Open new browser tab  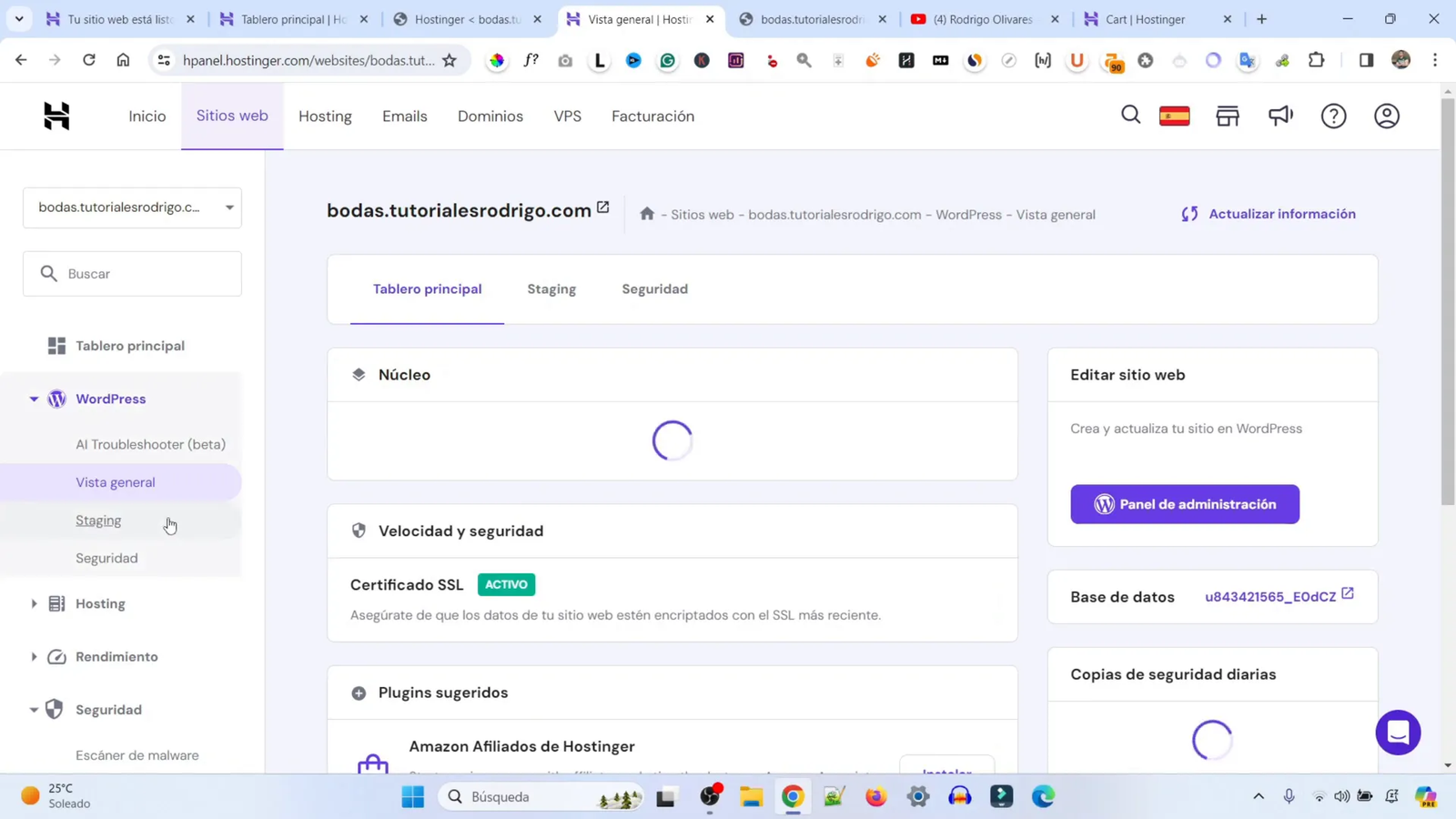tap(1261, 19)
